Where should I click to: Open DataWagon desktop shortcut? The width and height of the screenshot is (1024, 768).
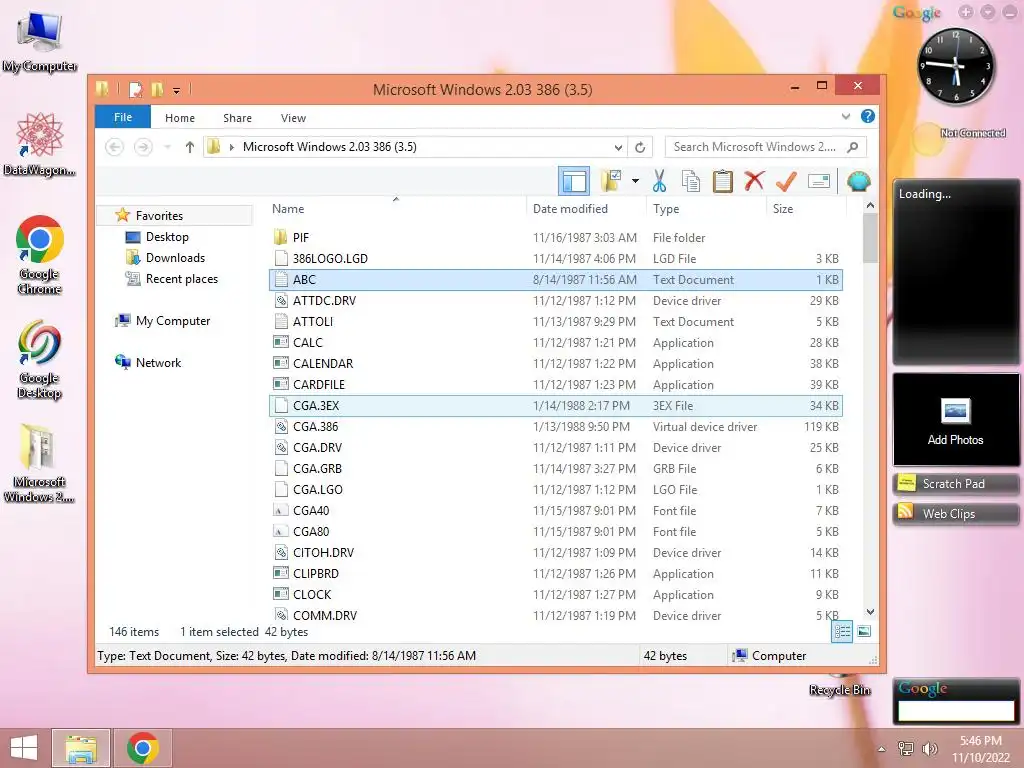(39, 144)
